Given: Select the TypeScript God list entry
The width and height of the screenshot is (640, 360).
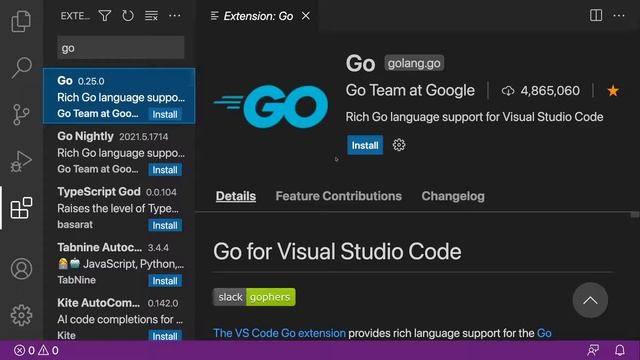Looking at the screenshot, I should coord(119,208).
